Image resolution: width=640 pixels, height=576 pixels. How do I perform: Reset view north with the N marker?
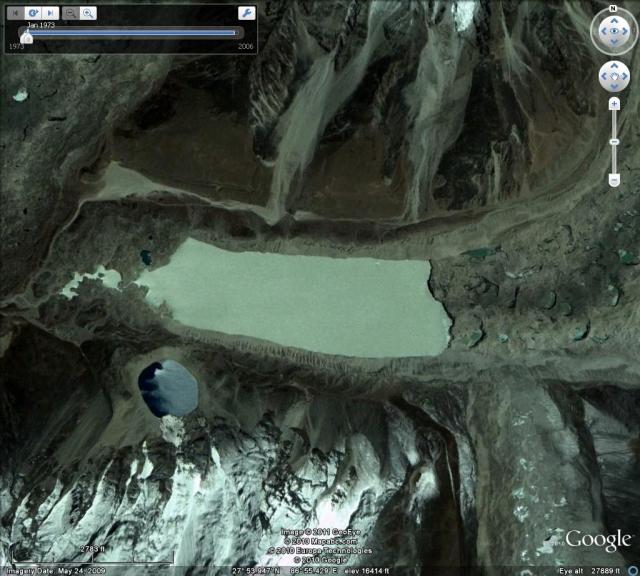pos(613,10)
